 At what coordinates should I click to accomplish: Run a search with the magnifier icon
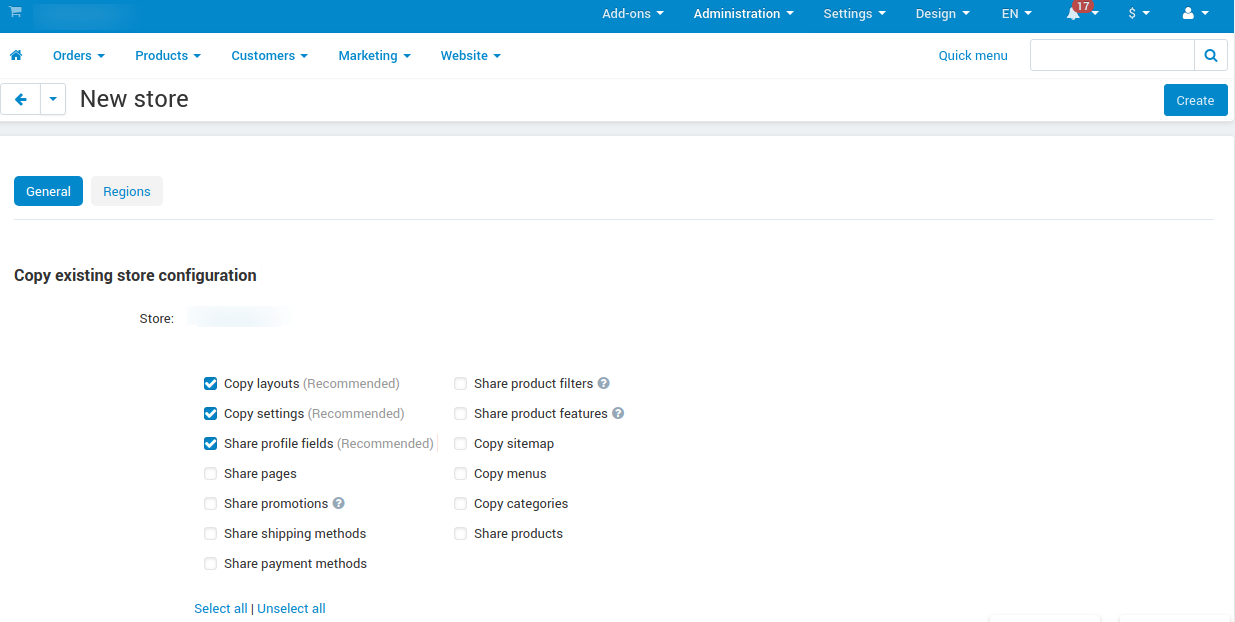[1210, 55]
